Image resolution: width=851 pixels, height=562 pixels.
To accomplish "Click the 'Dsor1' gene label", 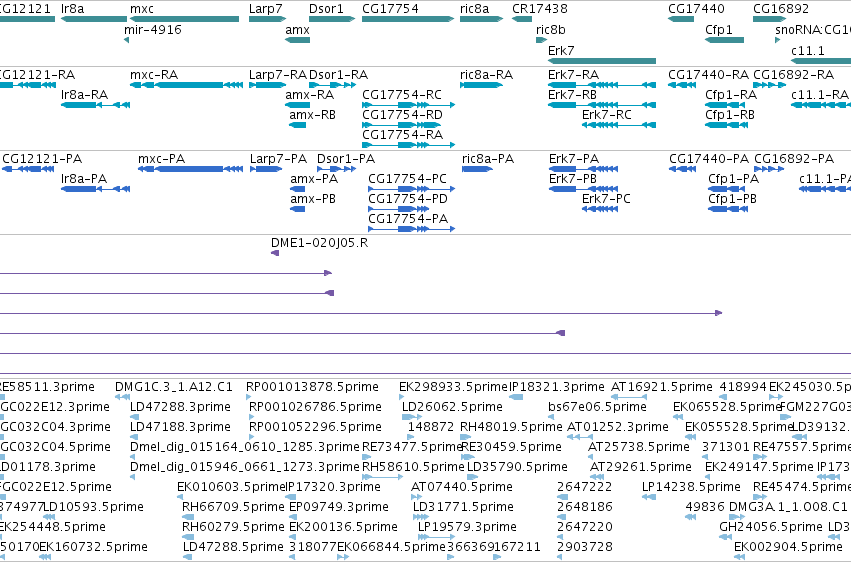I will tap(326, 9).
